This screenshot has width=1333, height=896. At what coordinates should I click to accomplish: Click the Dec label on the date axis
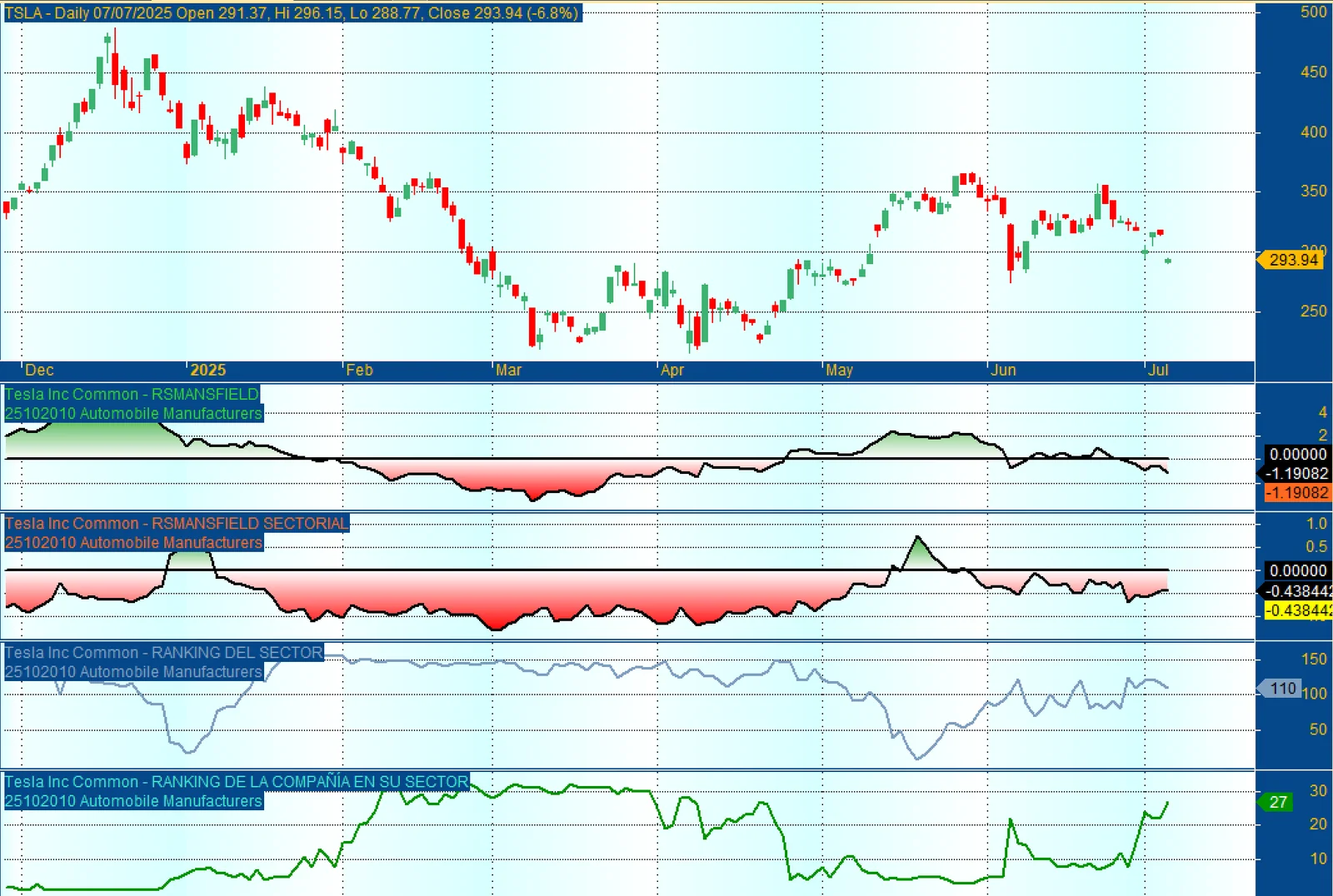click(39, 371)
